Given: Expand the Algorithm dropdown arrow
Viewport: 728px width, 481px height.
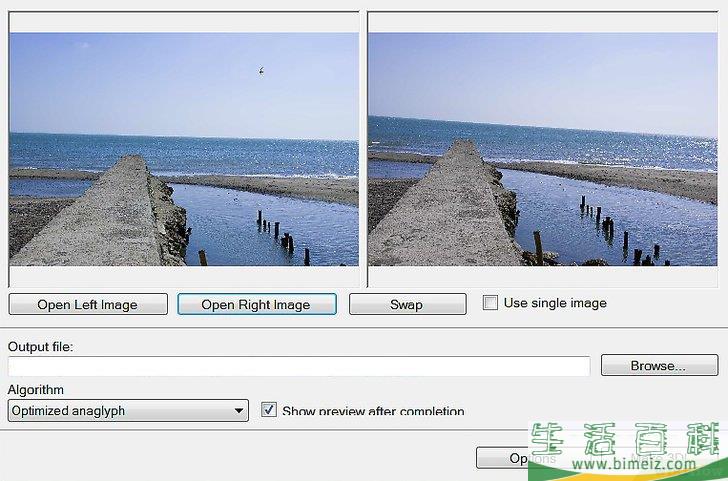Looking at the screenshot, I should tap(239, 410).
